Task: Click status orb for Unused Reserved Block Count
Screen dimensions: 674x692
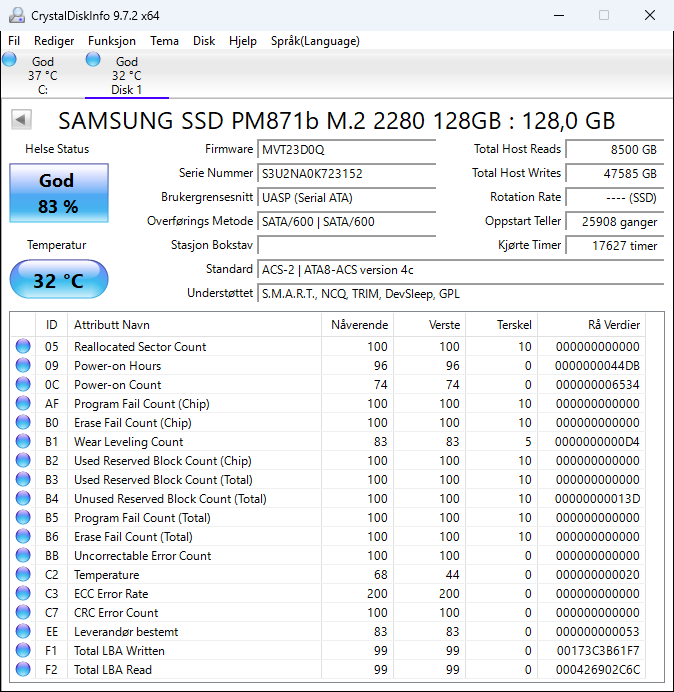Action: 23,498
